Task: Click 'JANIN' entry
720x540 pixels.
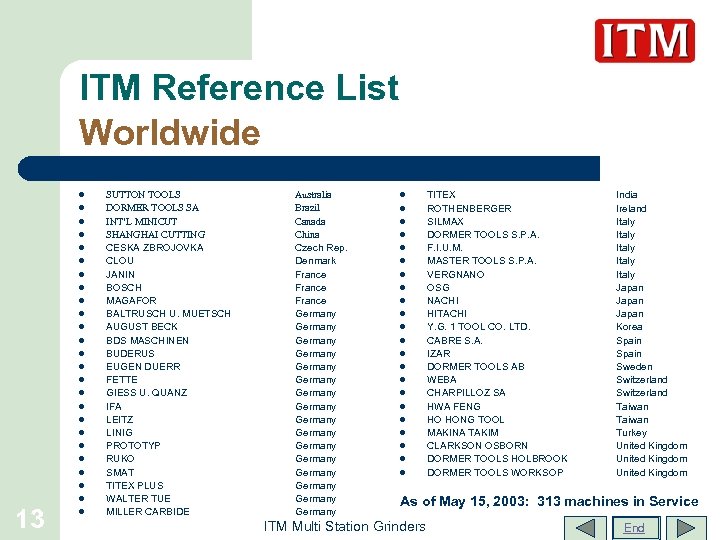Action: [x=120, y=275]
